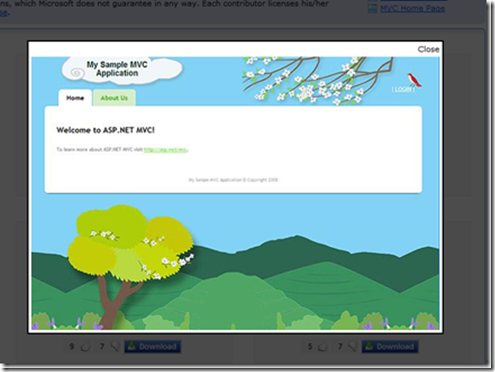Click the left Download button
The height and width of the screenshot is (372, 495).
click(153, 347)
